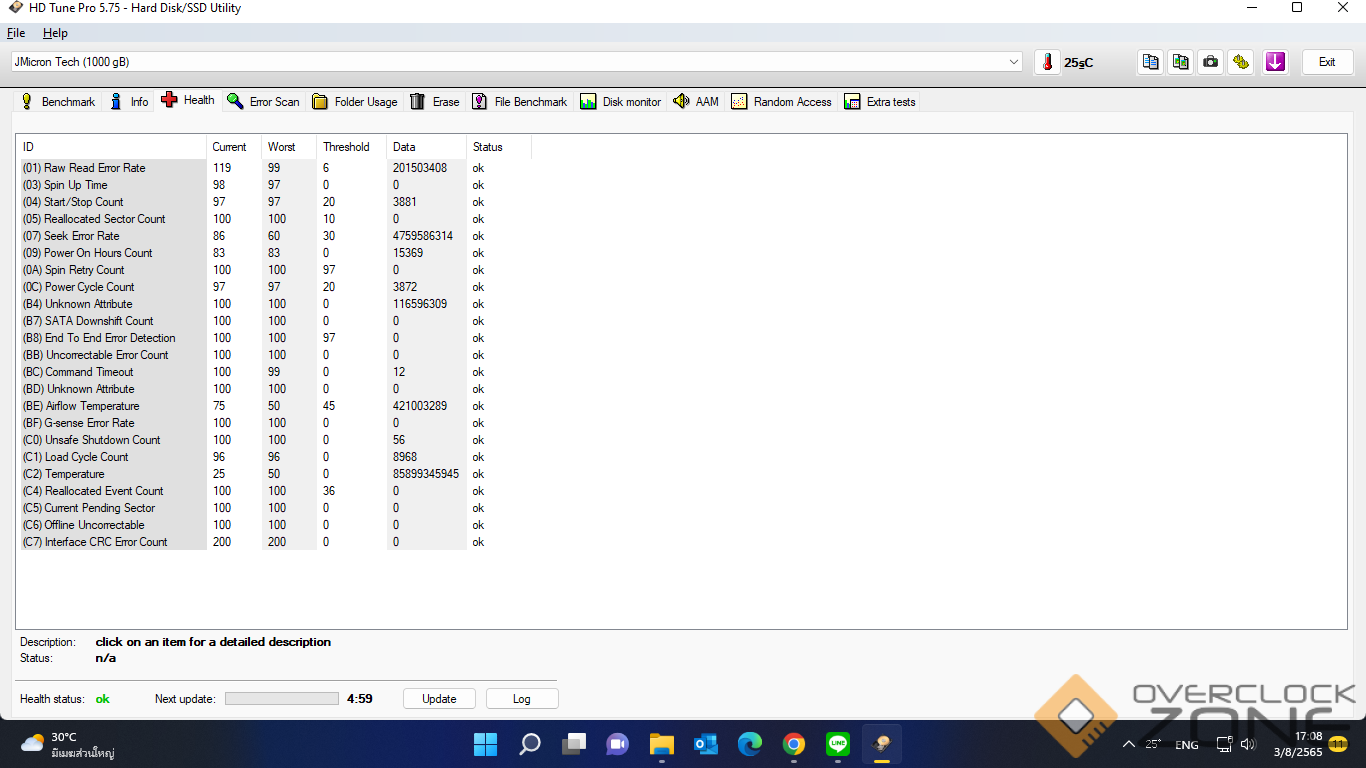This screenshot has height=768, width=1366.
Task: Select the Command Timeout attribute
Action: tap(78, 372)
